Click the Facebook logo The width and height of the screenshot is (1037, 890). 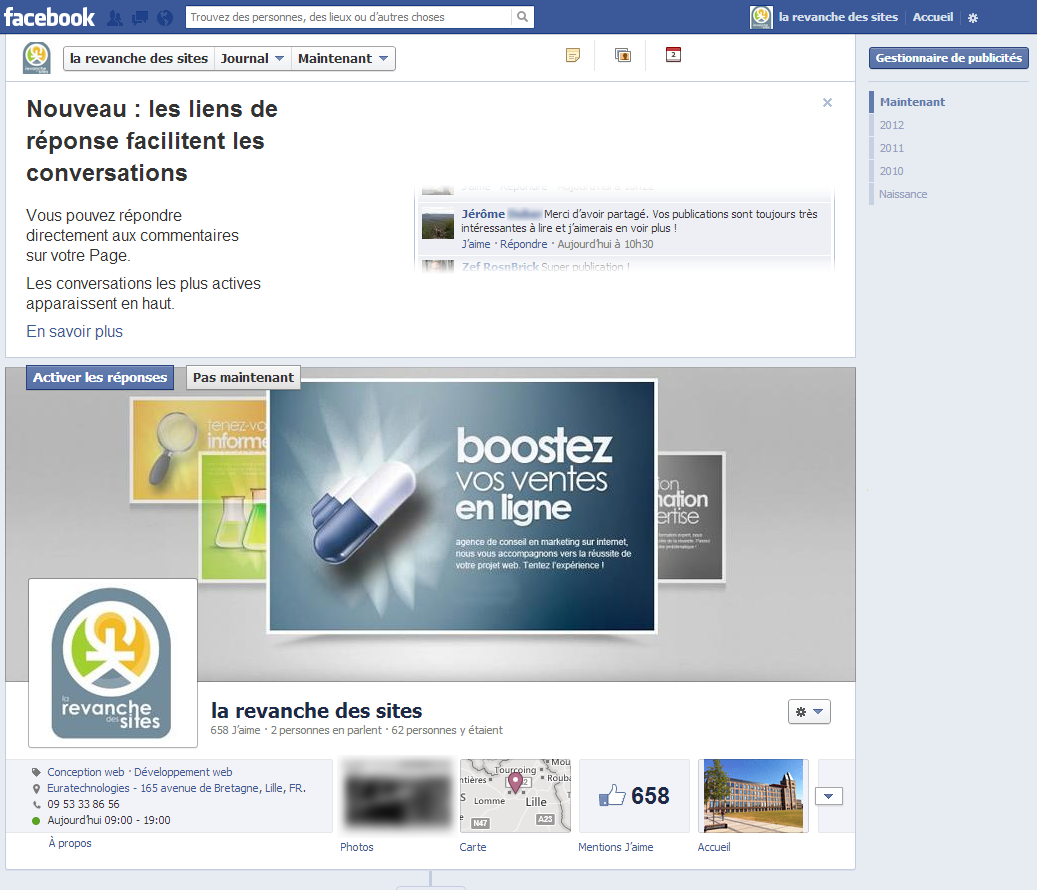50,17
